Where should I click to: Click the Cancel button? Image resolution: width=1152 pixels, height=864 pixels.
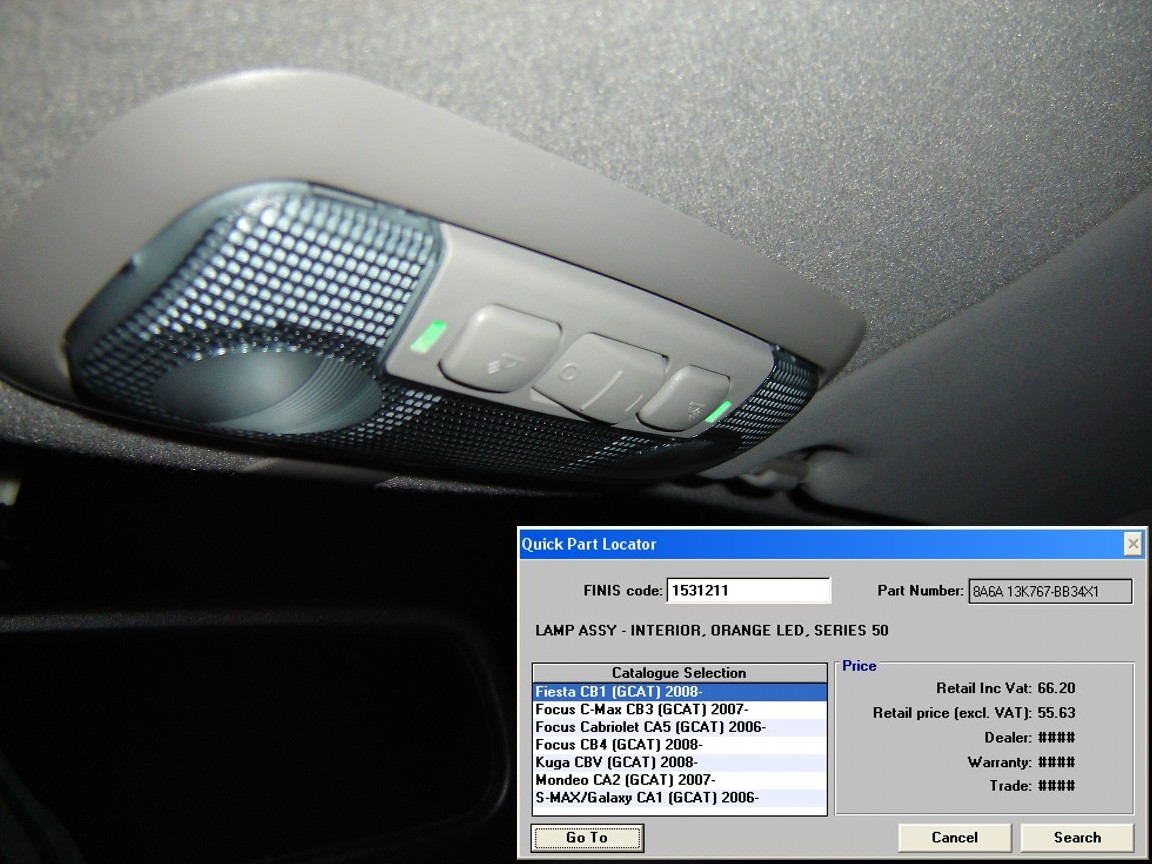point(954,838)
